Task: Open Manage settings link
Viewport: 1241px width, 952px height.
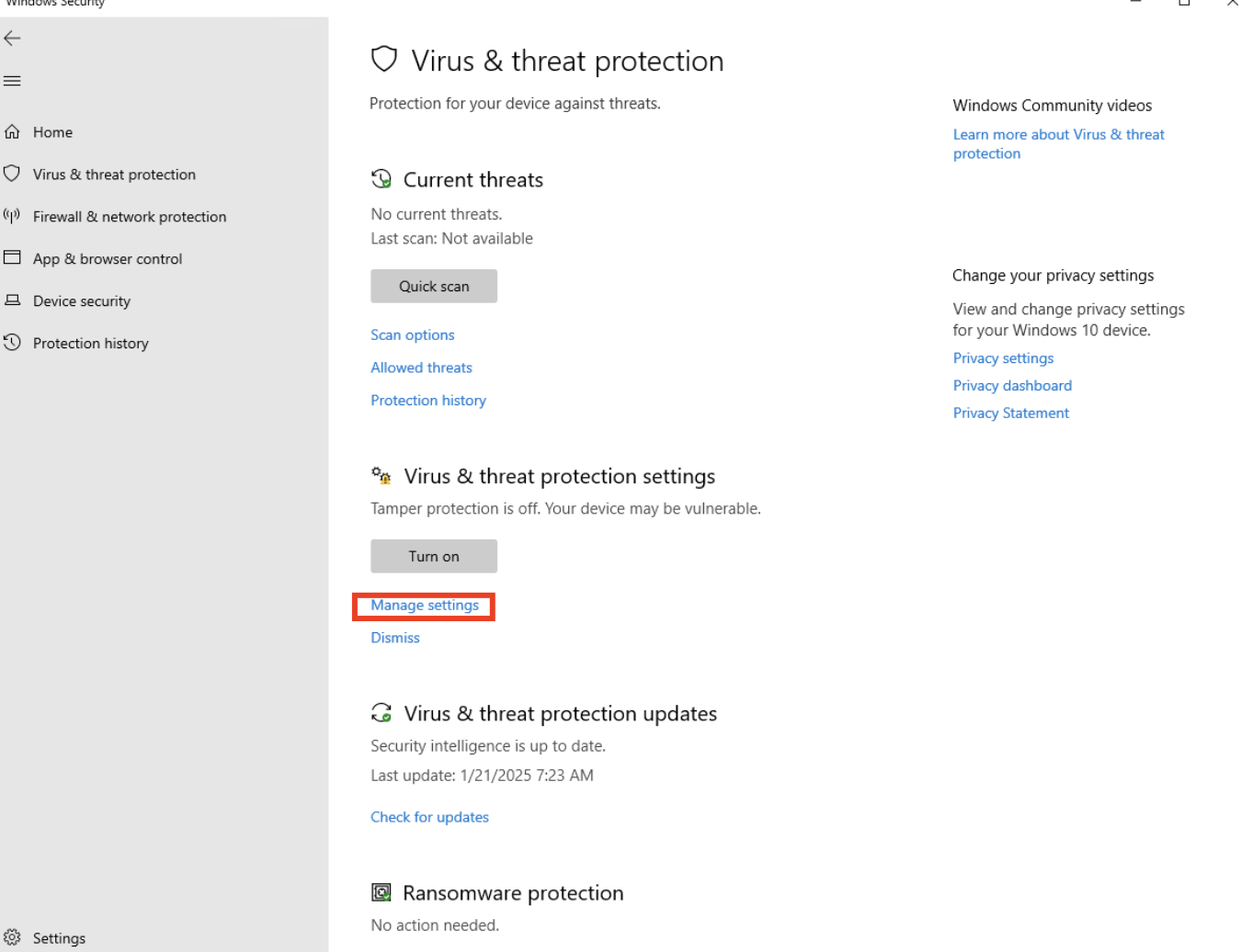Action: [425, 606]
